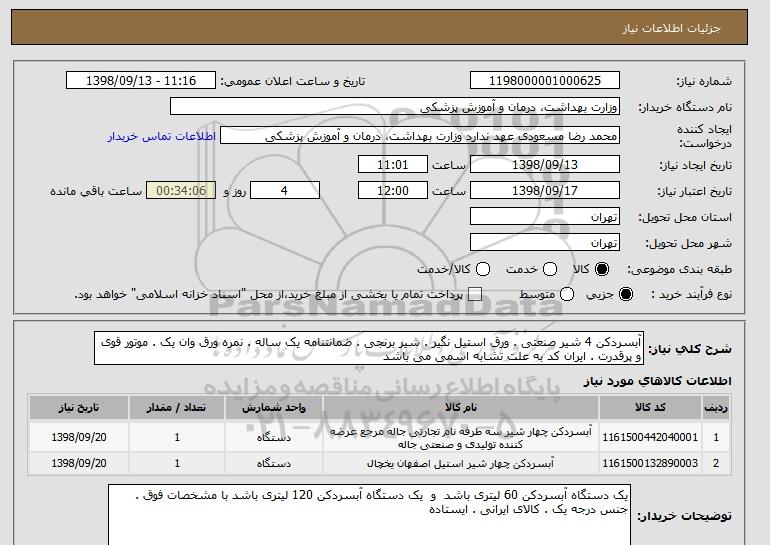This screenshot has width=770, height=545.
Task: Click the کد کالا column header
Action: point(650,408)
